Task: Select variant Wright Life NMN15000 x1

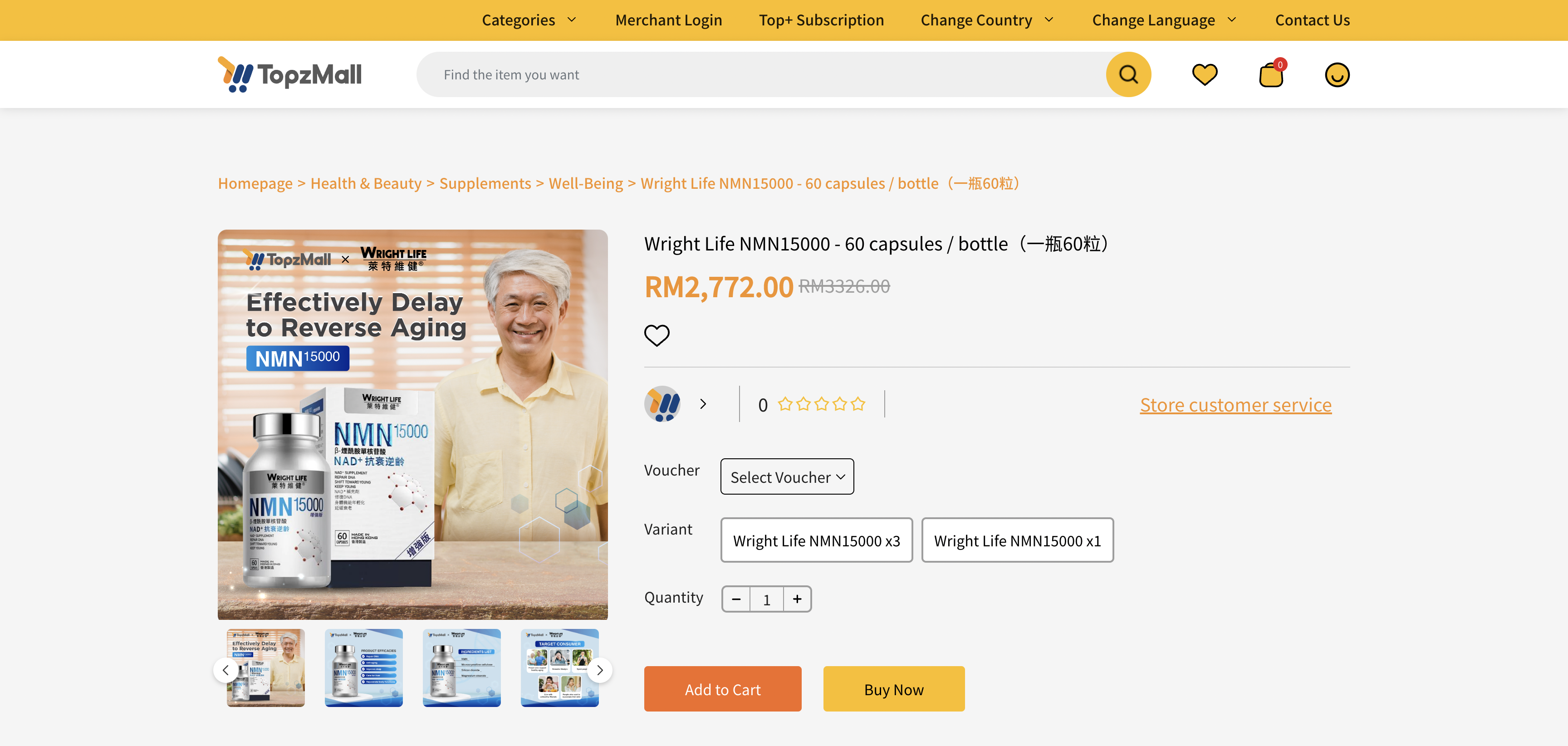Action: point(1017,540)
